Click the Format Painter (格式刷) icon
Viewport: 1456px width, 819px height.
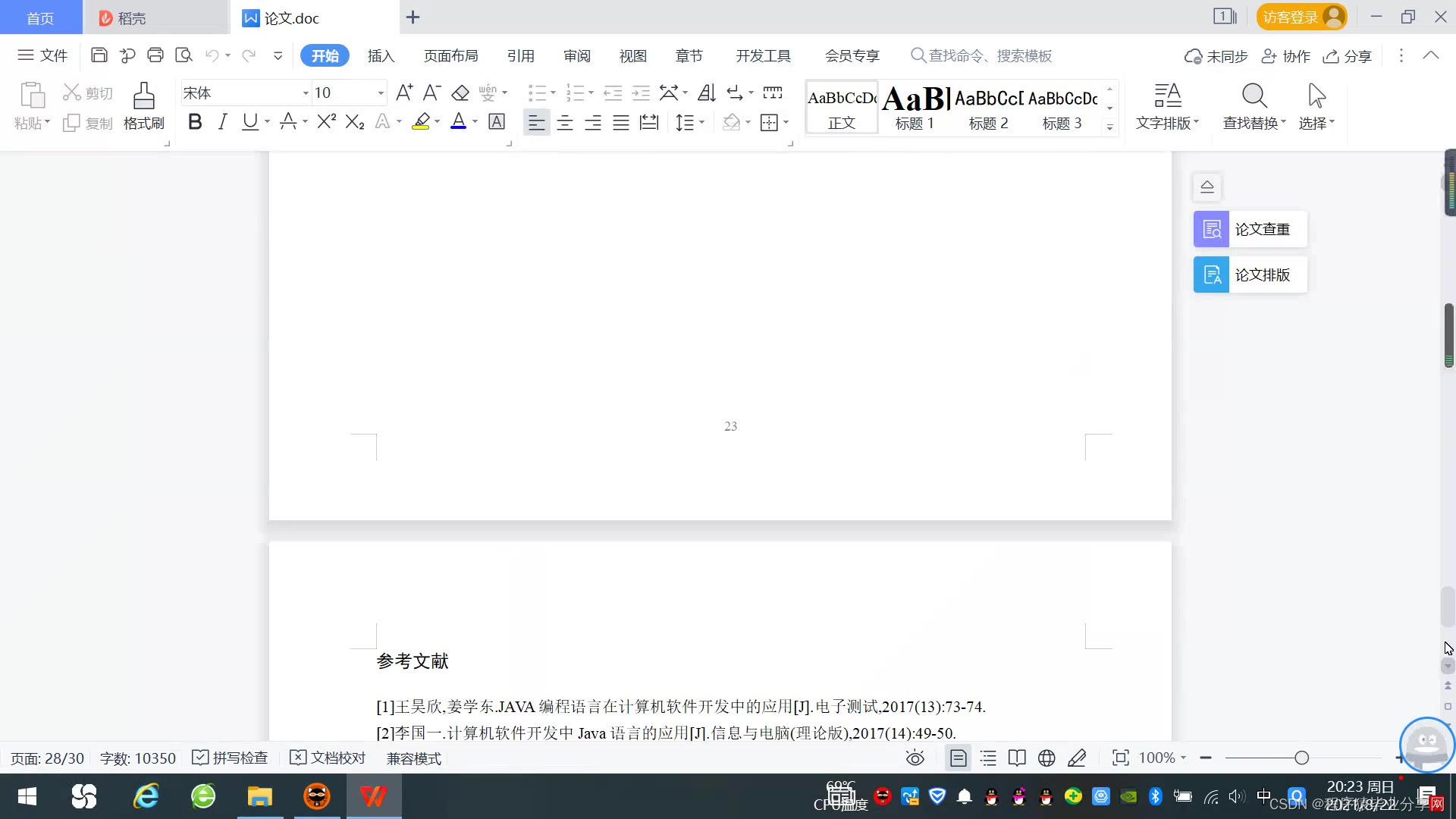pyautogui.click(x=143, y=97)
